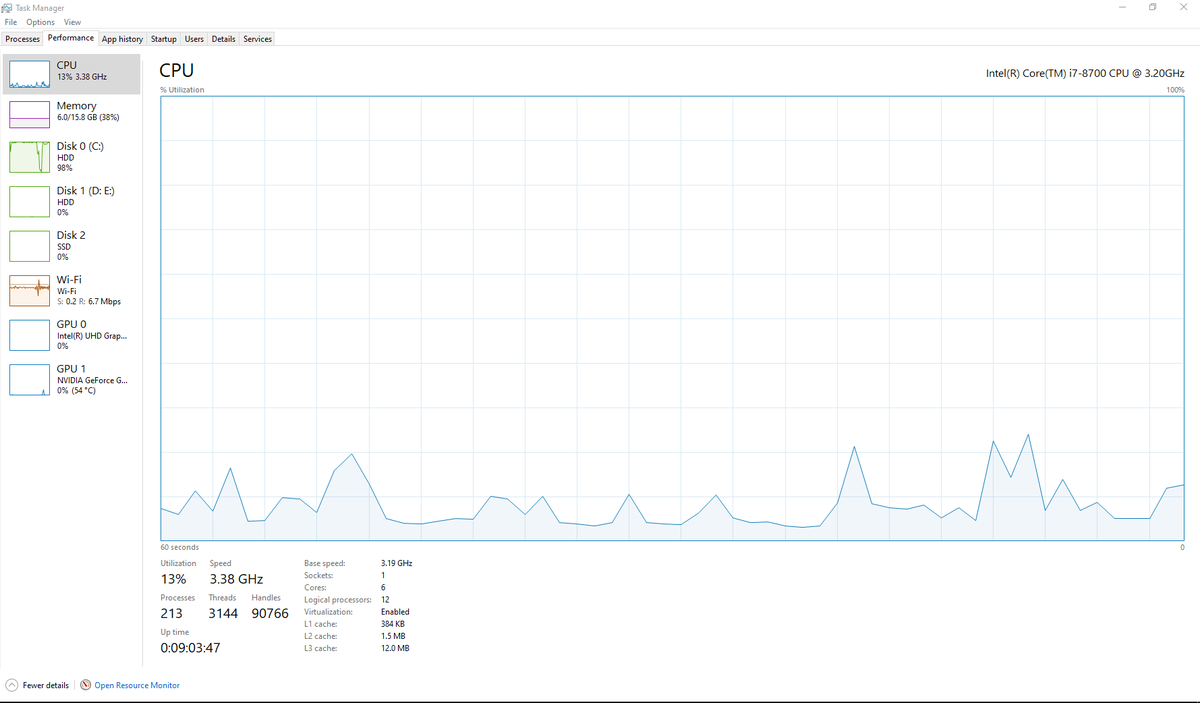
Task: Click the Processes count 213
Action: tap(171, 613)
